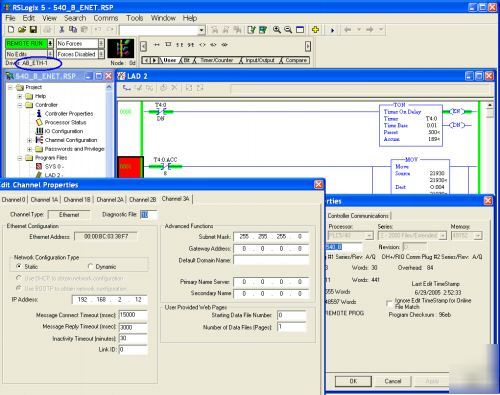Insert a new rung instruction icon

156,45
